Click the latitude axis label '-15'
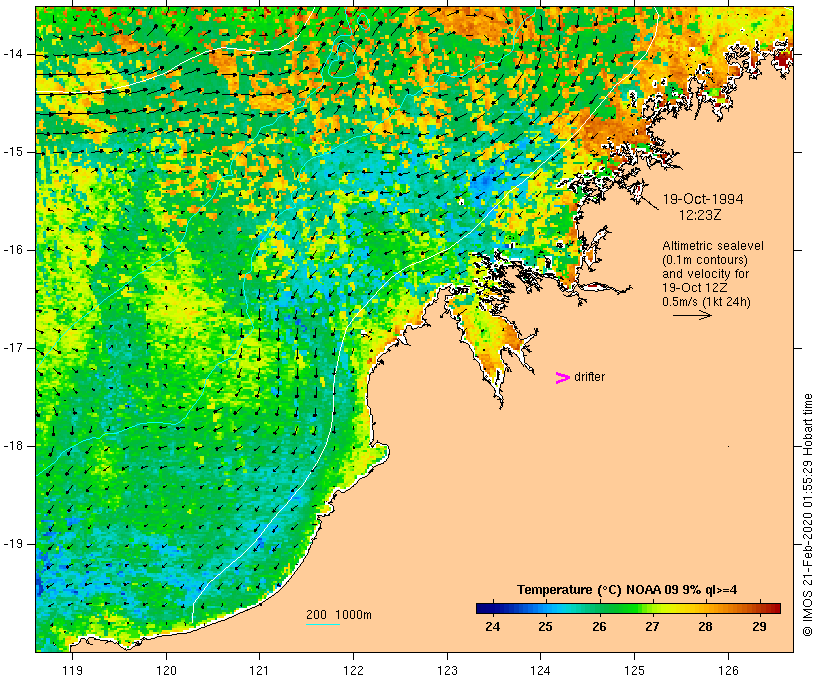This screenshot has height=680, width=820. tap(13, 152)
